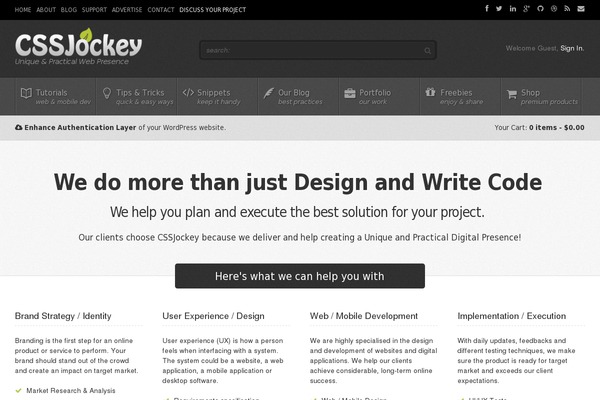Open the Snippets navigation label
This screenshot has height=400, width=600.
pyautogui.click(x=214, y=93)
